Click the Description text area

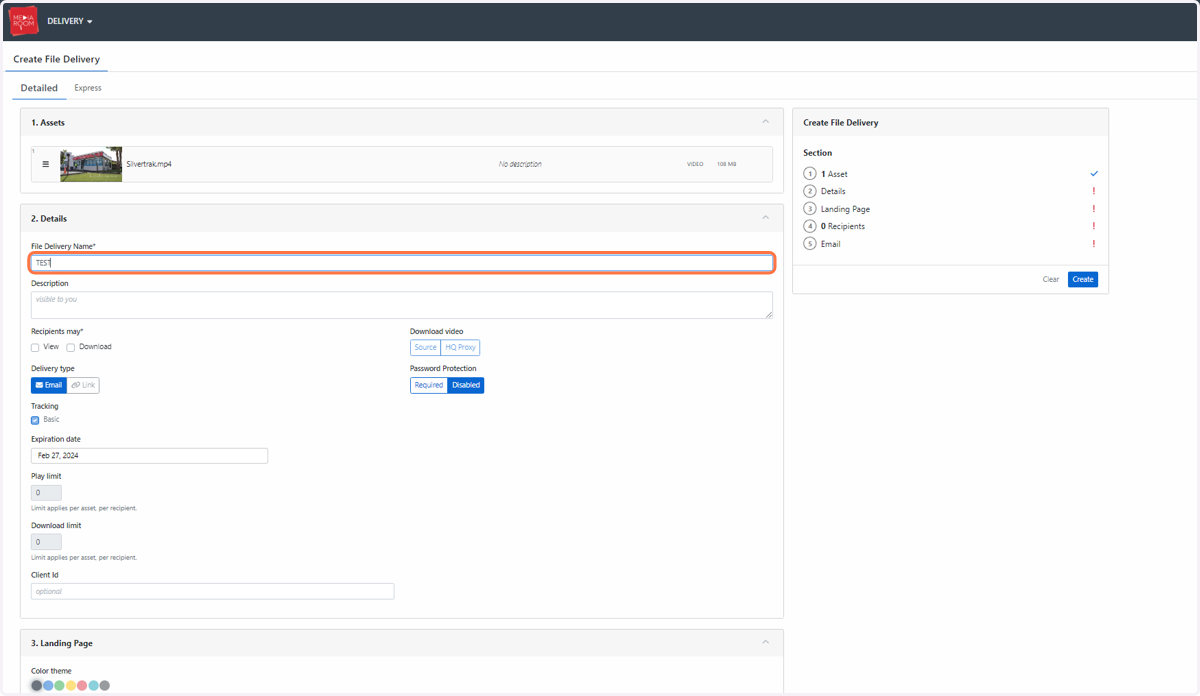point(401,305)
